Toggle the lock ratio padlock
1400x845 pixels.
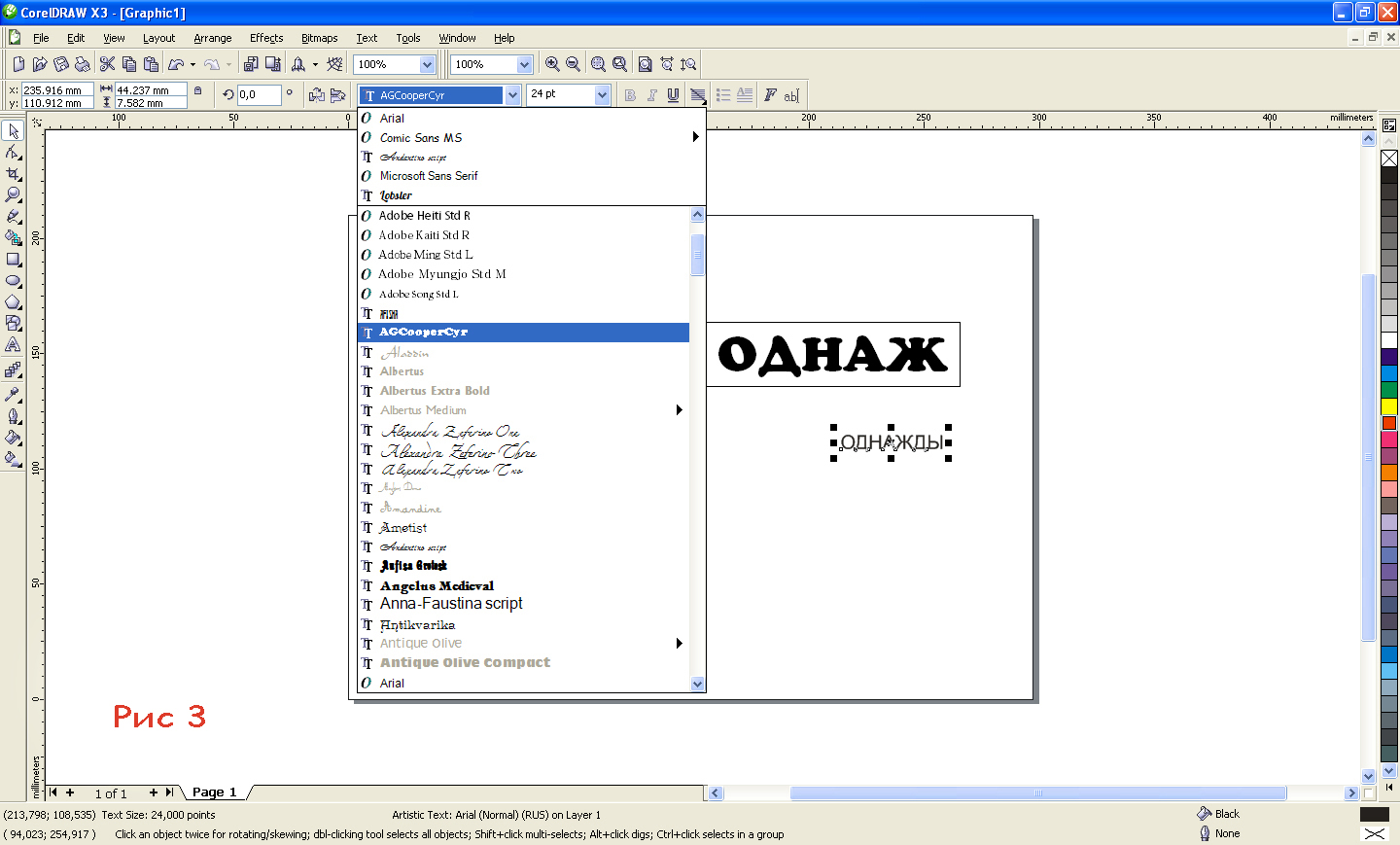point(198,90)
